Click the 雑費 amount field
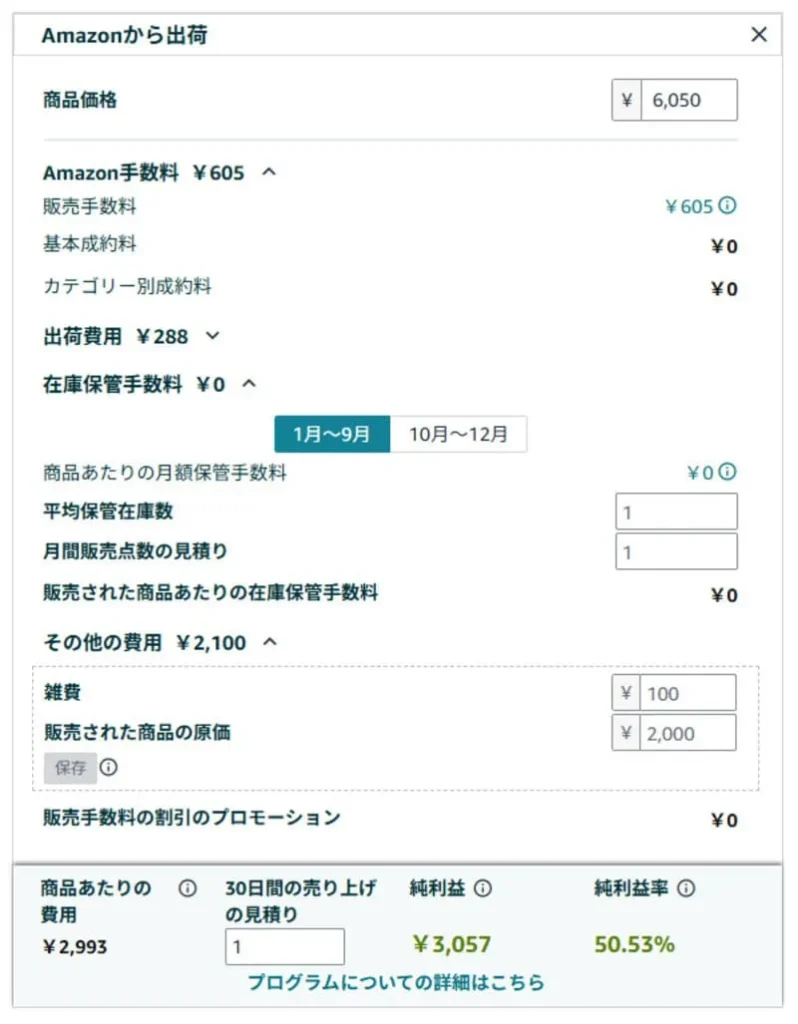Viewport: 798px width, 1024px height. (688, 693)
